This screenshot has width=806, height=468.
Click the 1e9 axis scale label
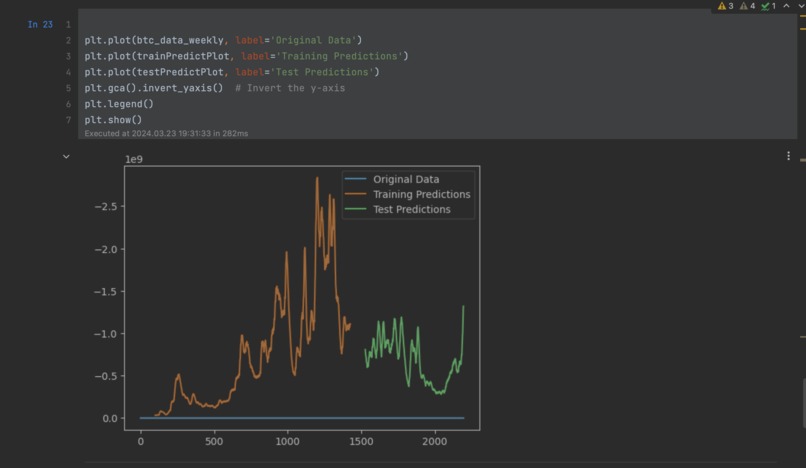(134, 159)
